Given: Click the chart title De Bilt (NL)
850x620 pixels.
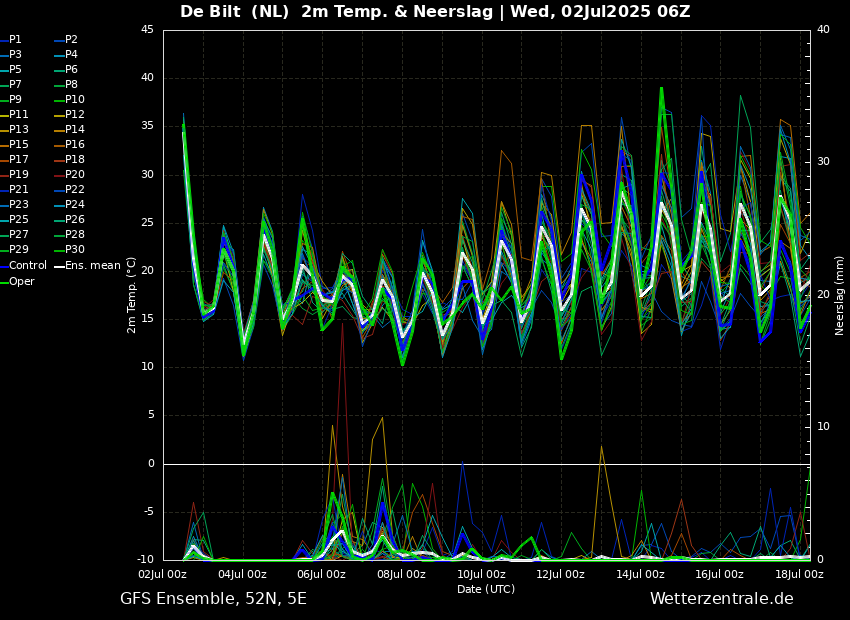Looking at the screenshot, I should coord(235,12).
